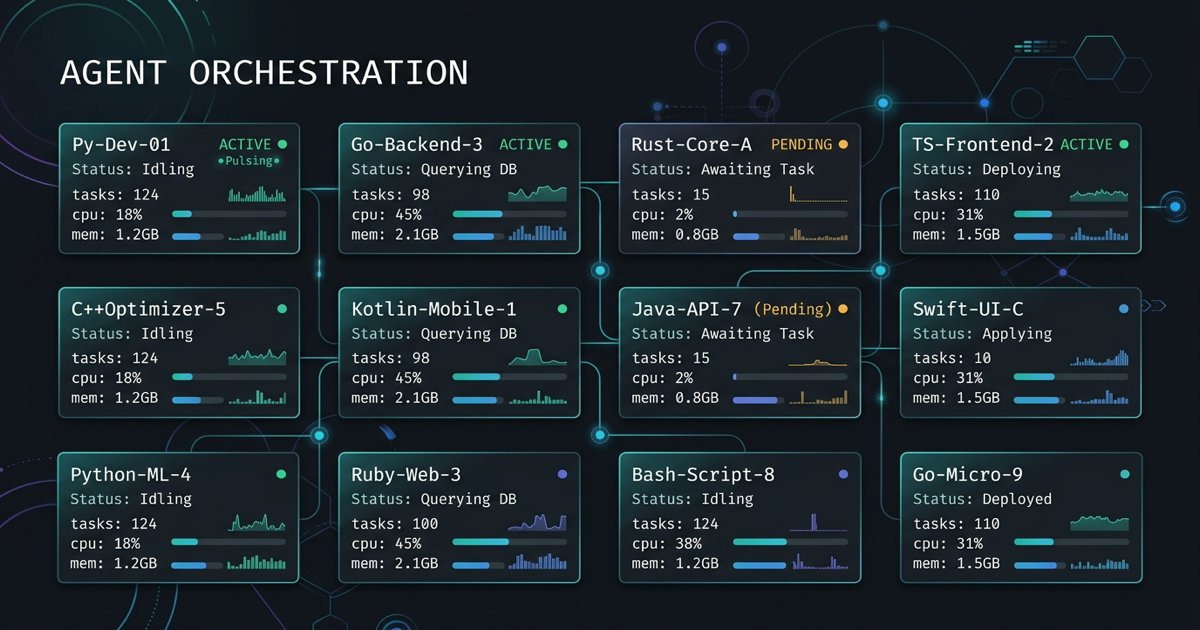Open the tasks sparkline chart in Py-Dev-01

[257, 194]
